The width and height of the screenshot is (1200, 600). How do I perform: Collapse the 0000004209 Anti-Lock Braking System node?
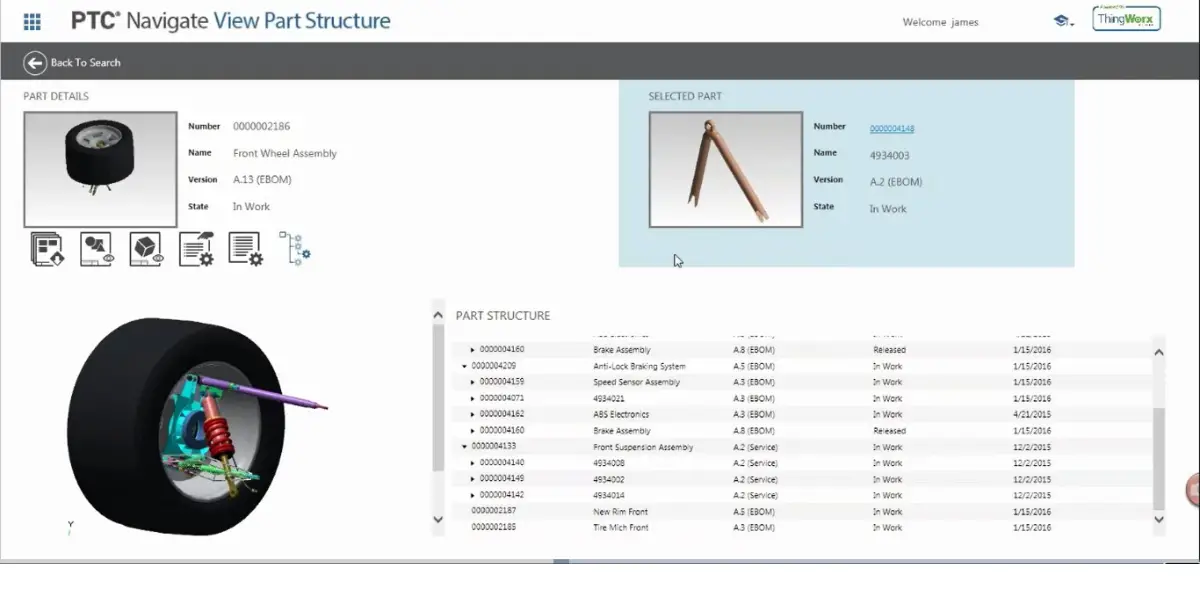465,366
